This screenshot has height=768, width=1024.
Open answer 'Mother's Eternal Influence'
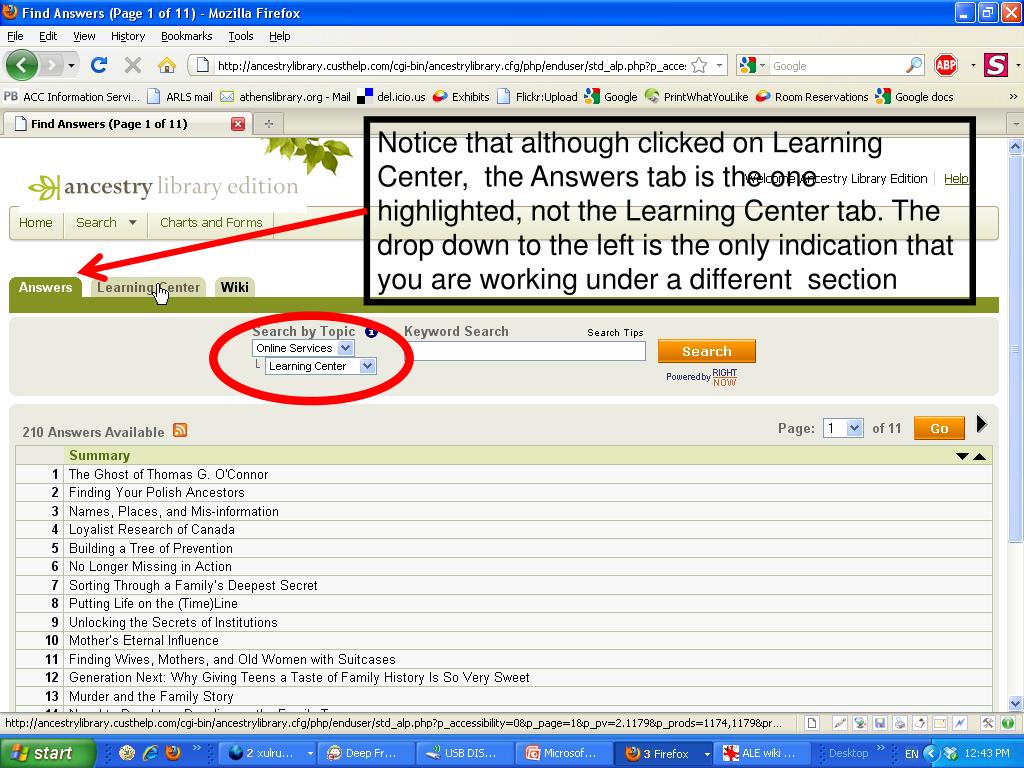144,641
